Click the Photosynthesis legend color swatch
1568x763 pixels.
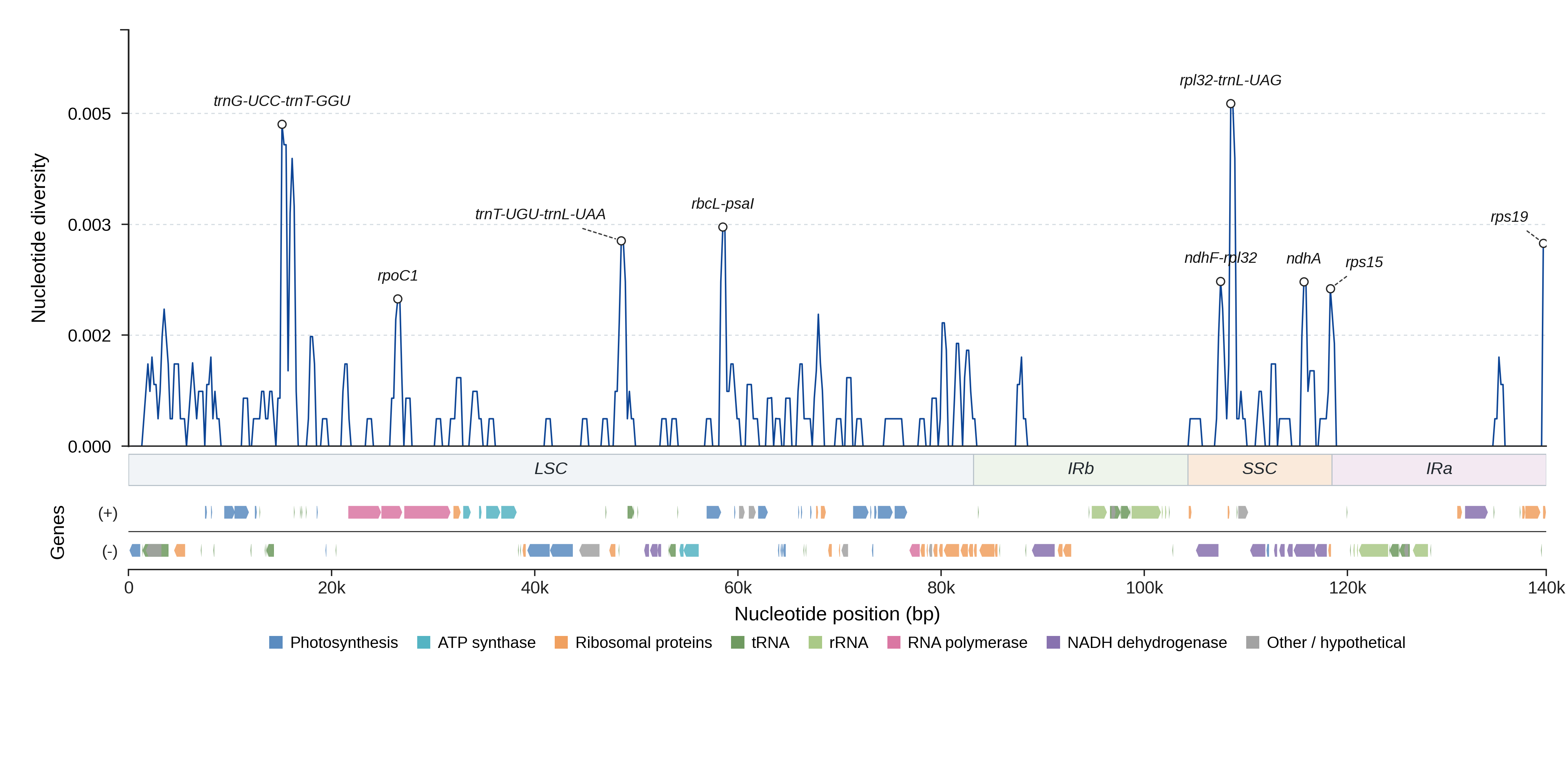[276, 642]
